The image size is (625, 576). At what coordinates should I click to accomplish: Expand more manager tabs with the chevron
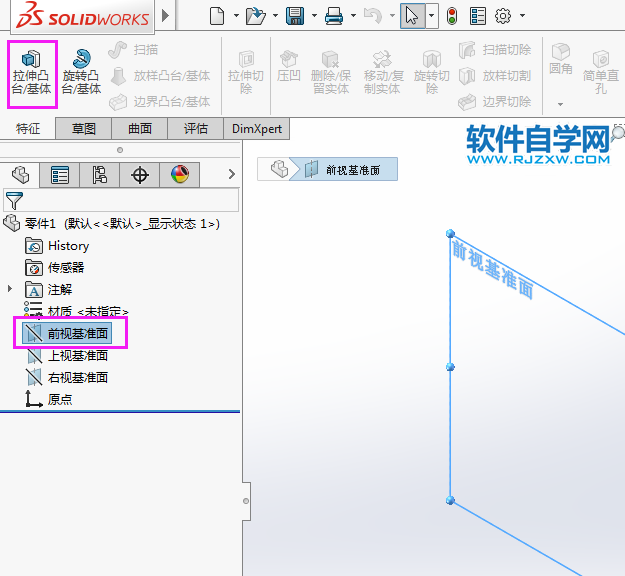[232, 174]
